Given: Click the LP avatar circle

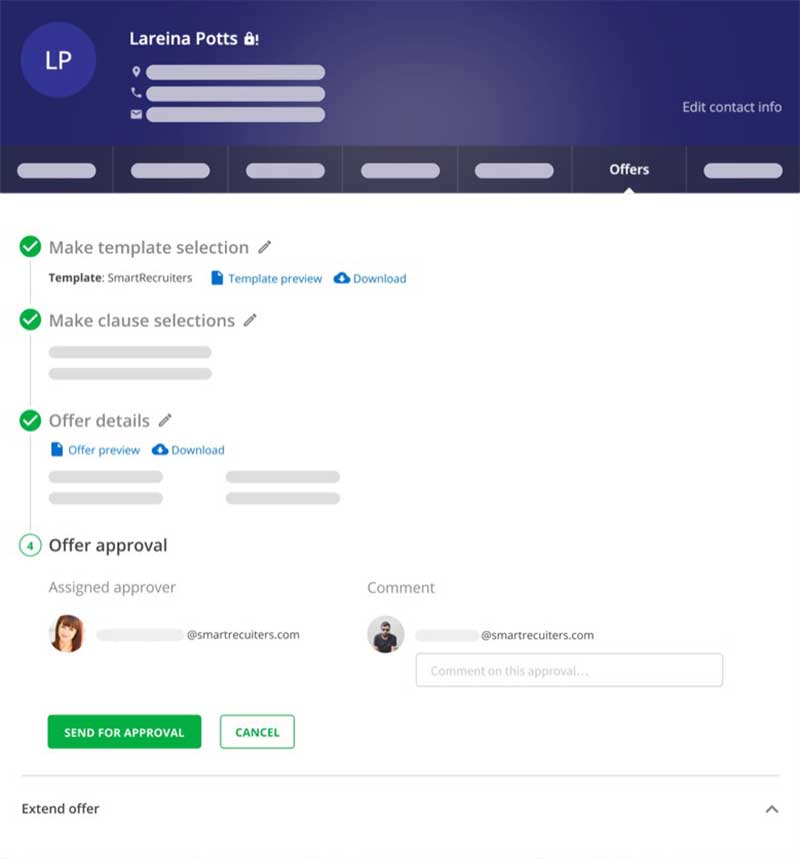Looking at the screenshot, I should point(58,60).
